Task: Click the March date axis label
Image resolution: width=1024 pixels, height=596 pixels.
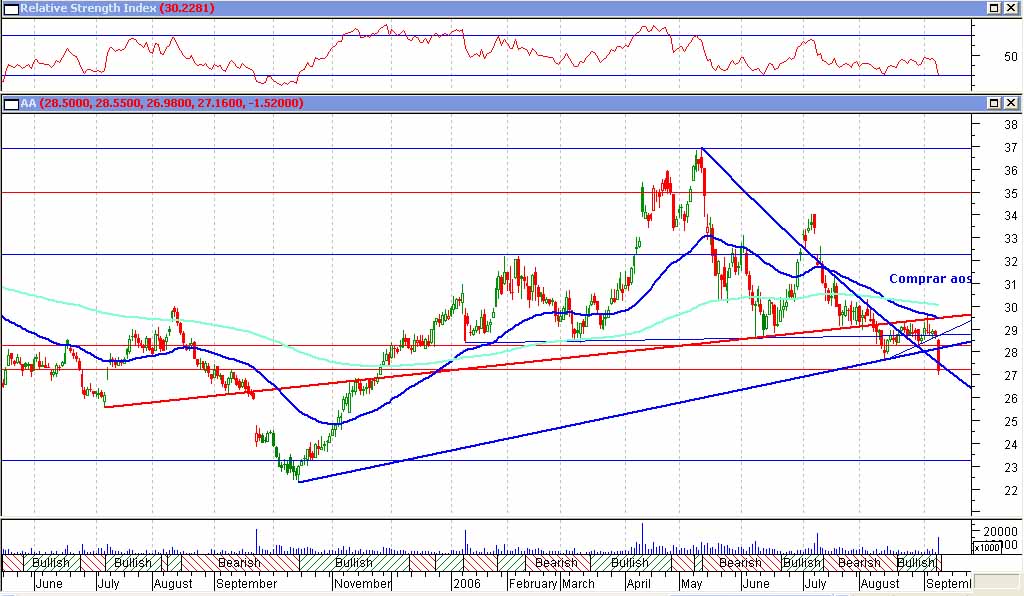Action: pyautogui.click(x=578, y=584)
